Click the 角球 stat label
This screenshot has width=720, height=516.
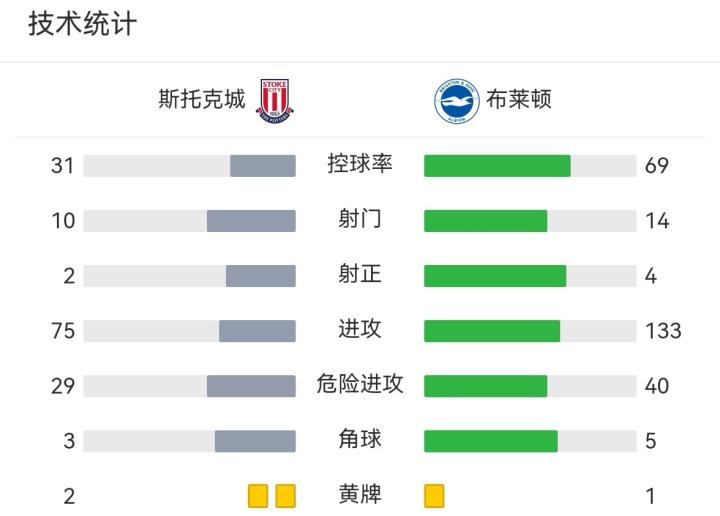pyautogui.click(x=360, y=439)
